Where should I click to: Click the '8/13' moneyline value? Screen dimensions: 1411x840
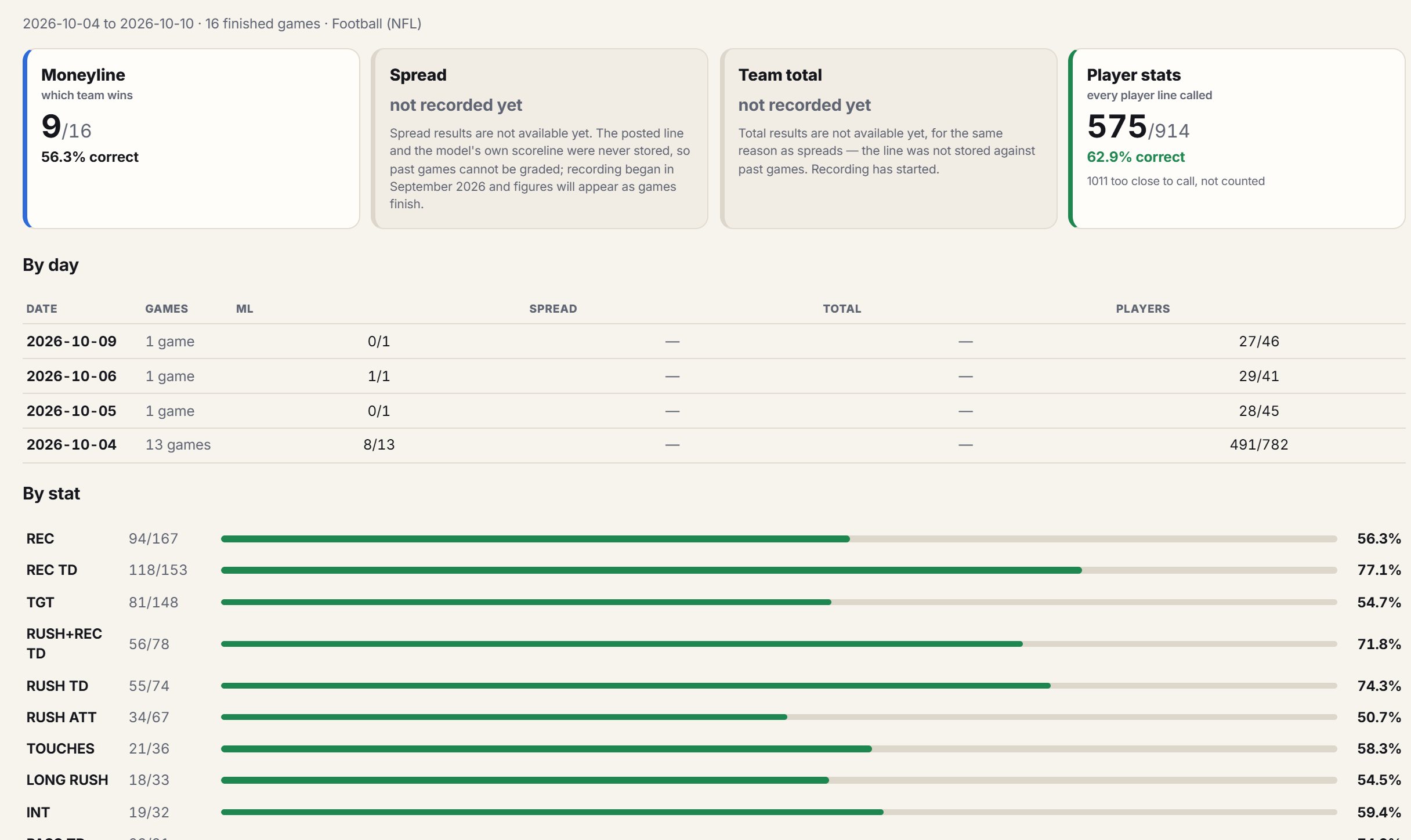coord(379,445)
